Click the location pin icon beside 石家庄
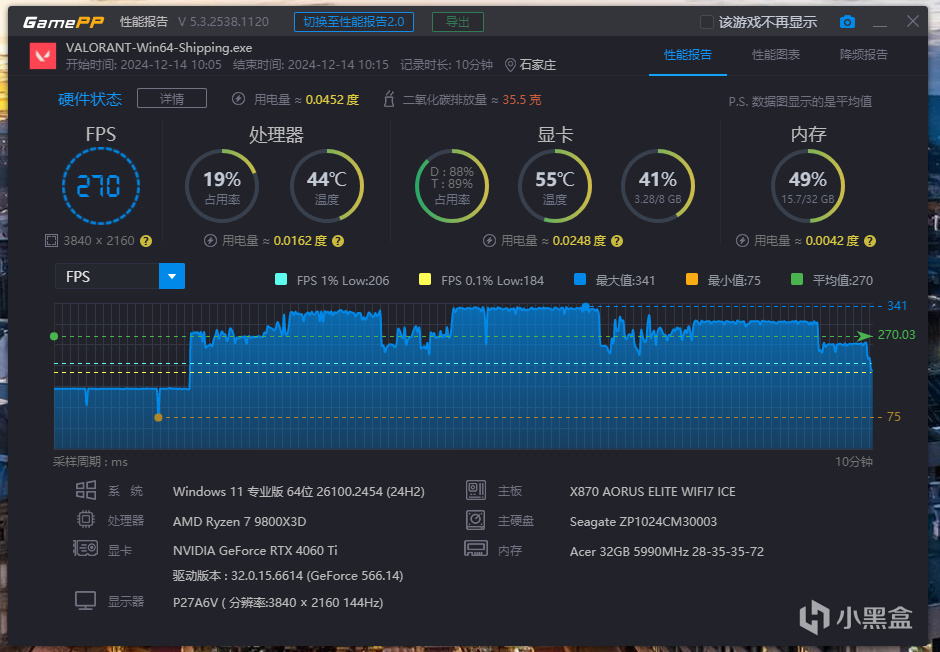 [510, 65]
